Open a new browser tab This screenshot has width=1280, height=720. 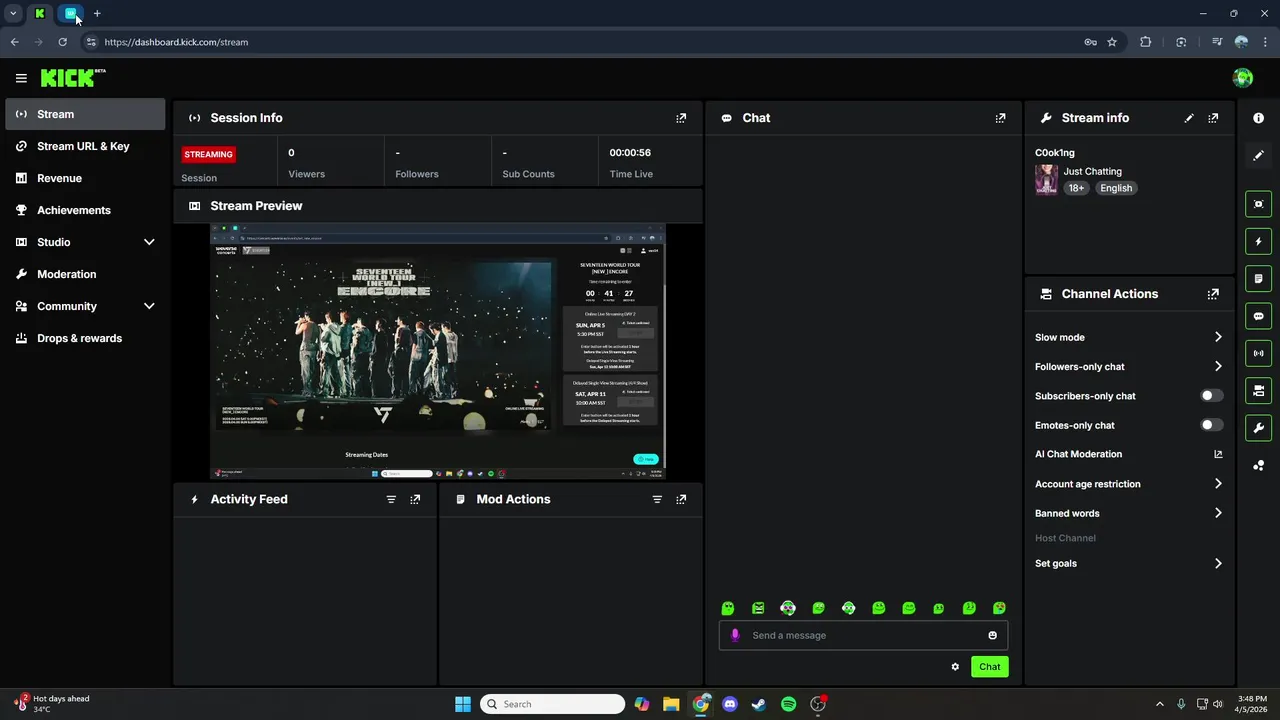[97, 13]
